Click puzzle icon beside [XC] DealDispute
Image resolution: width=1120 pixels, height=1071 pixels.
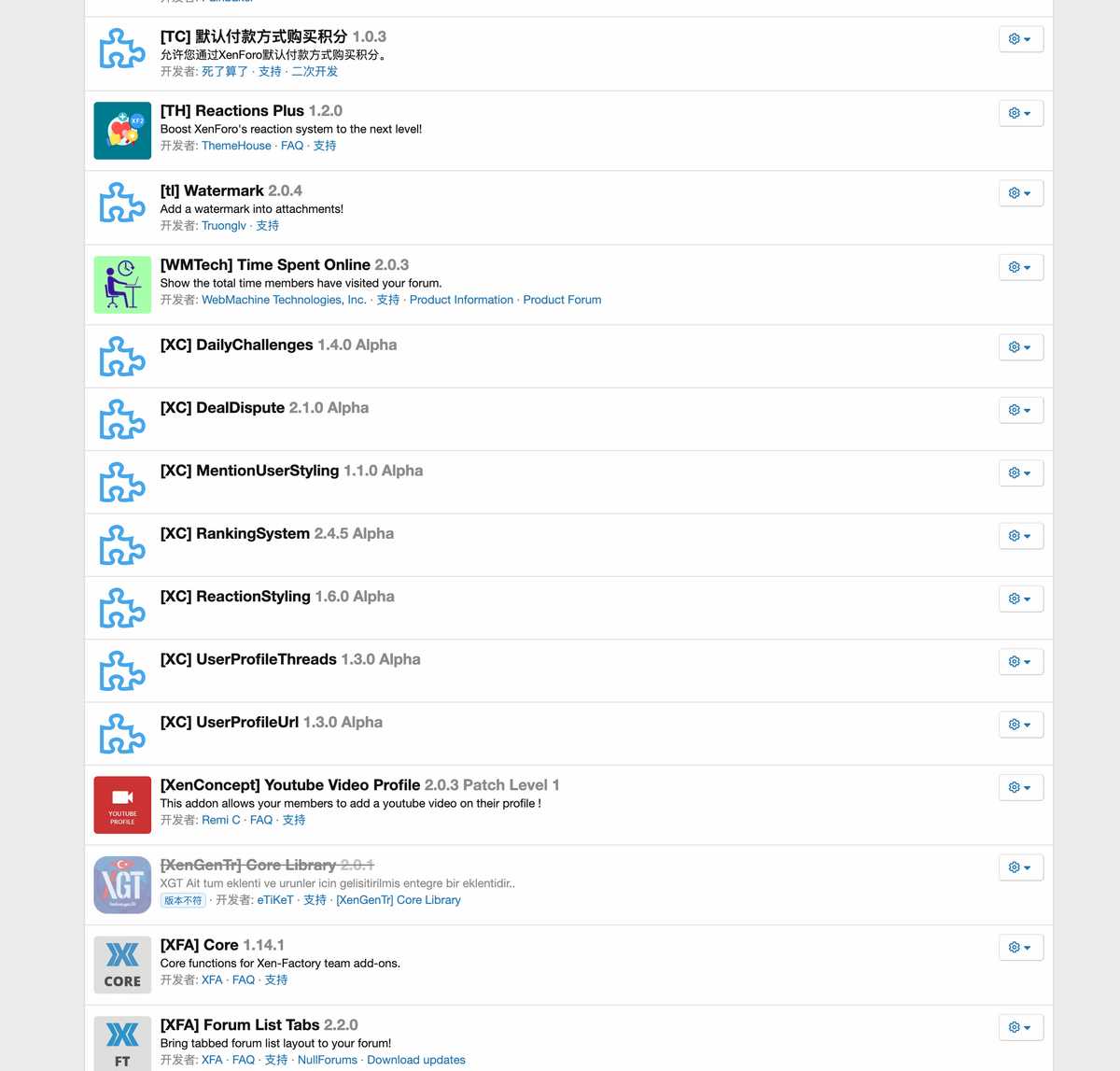[x=122, y=419]
